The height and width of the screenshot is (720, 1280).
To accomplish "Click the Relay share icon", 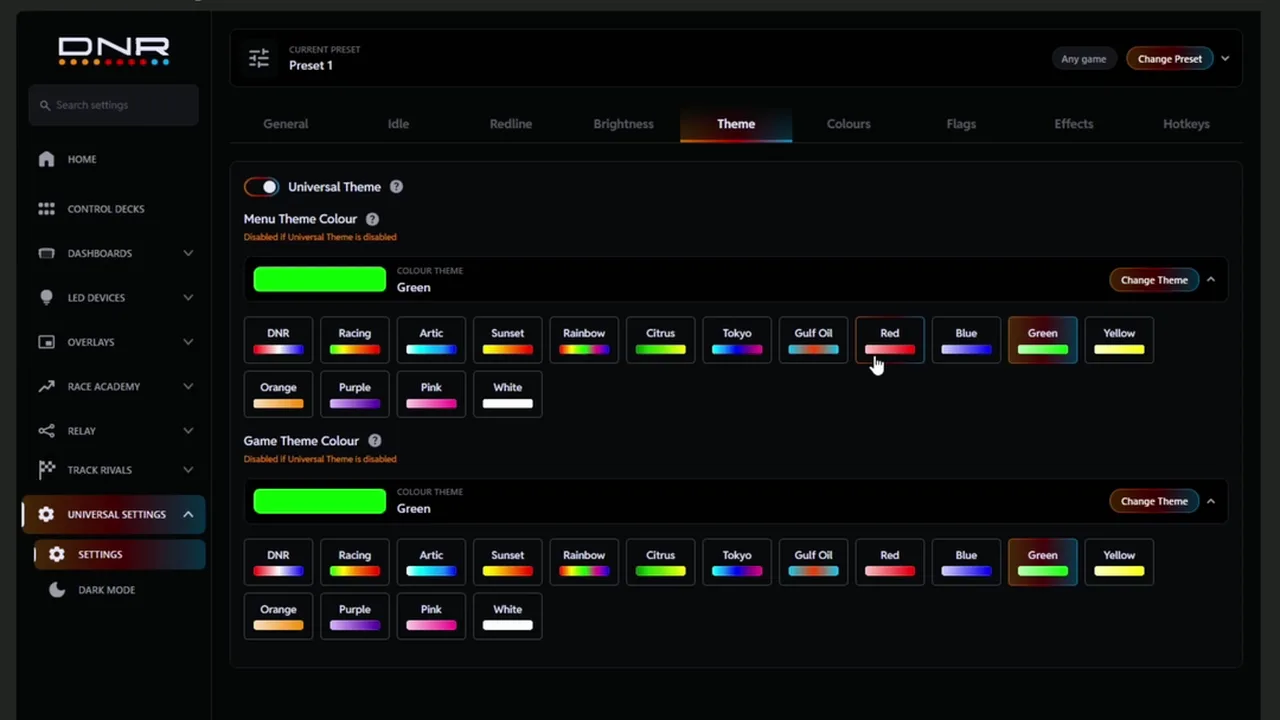I will click(x=46, y=431).
